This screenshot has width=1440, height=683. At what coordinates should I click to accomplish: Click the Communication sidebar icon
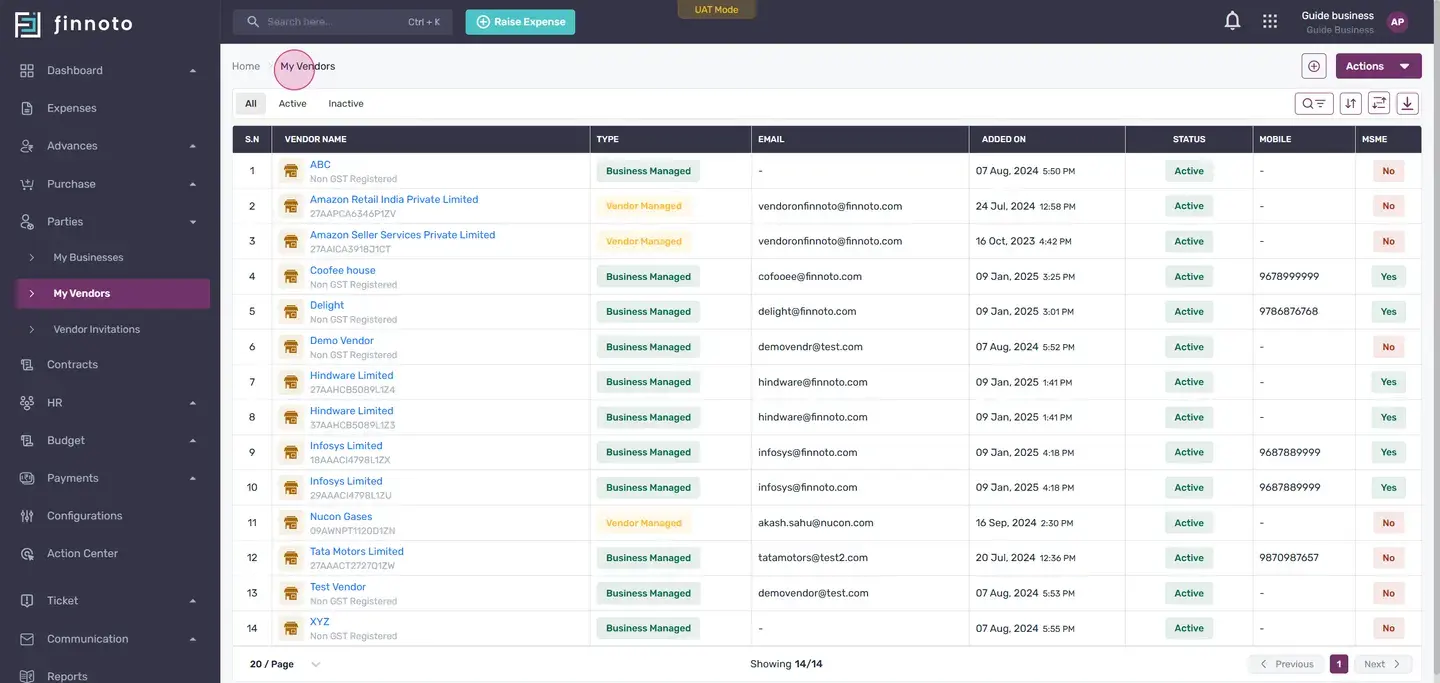click(x=27, y=639)
